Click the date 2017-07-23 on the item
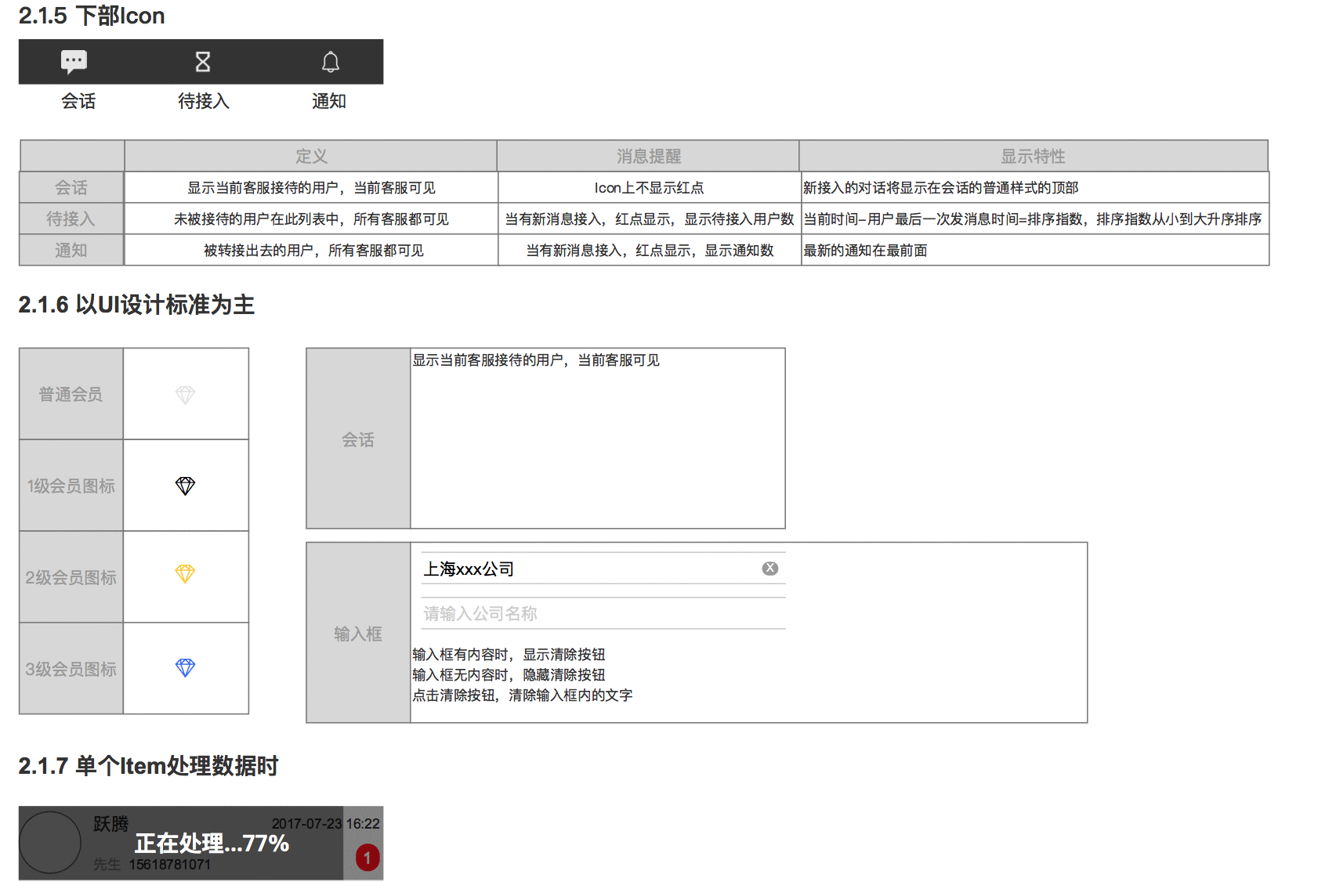 click(306, 823)
